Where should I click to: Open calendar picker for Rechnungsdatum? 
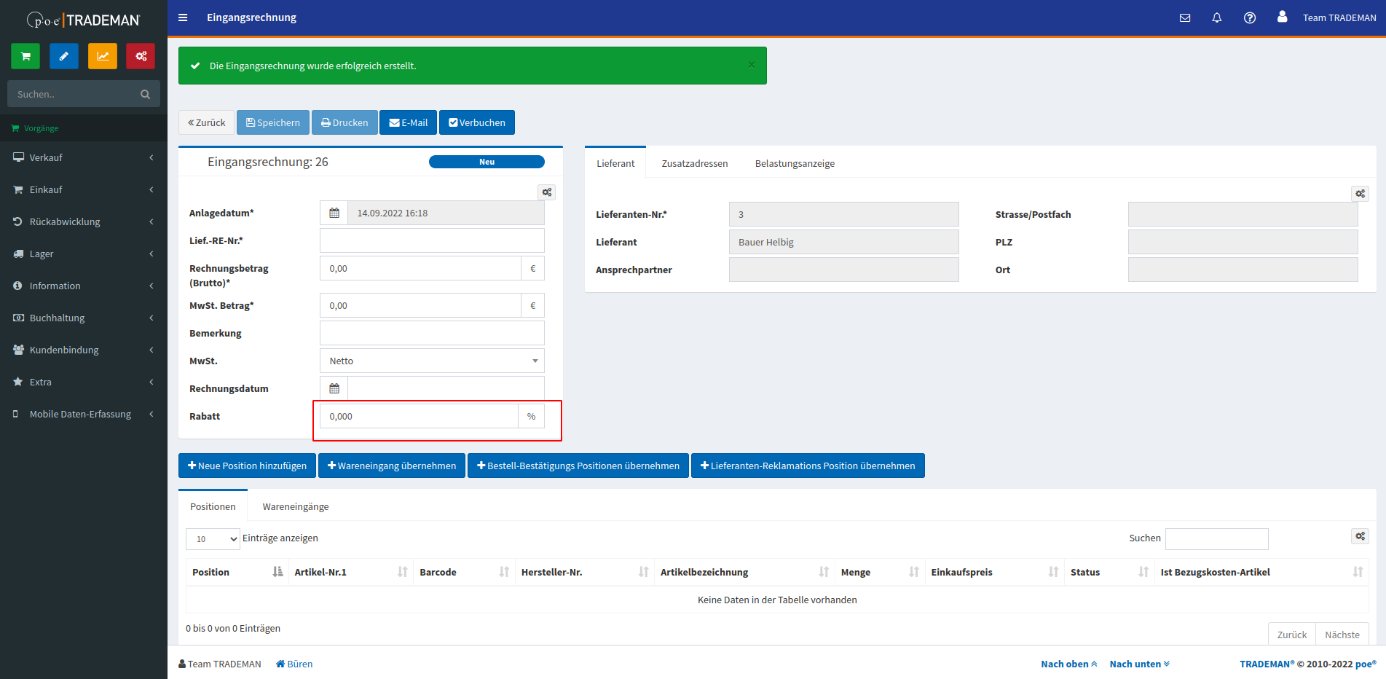[334, 389]
